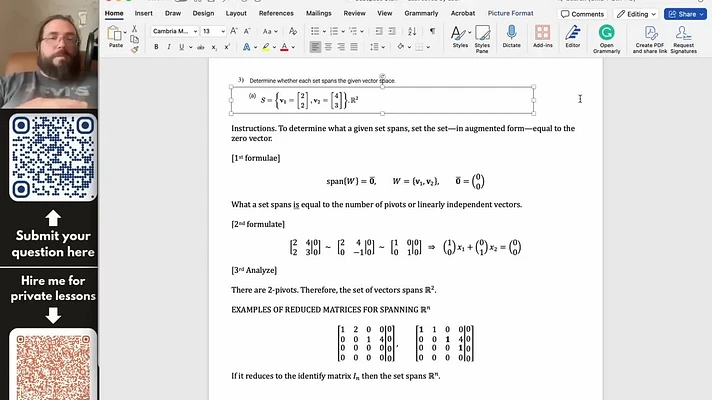Apply superscript formatting
Viewport: 712px width, 400px height.
tap(227, 47)
